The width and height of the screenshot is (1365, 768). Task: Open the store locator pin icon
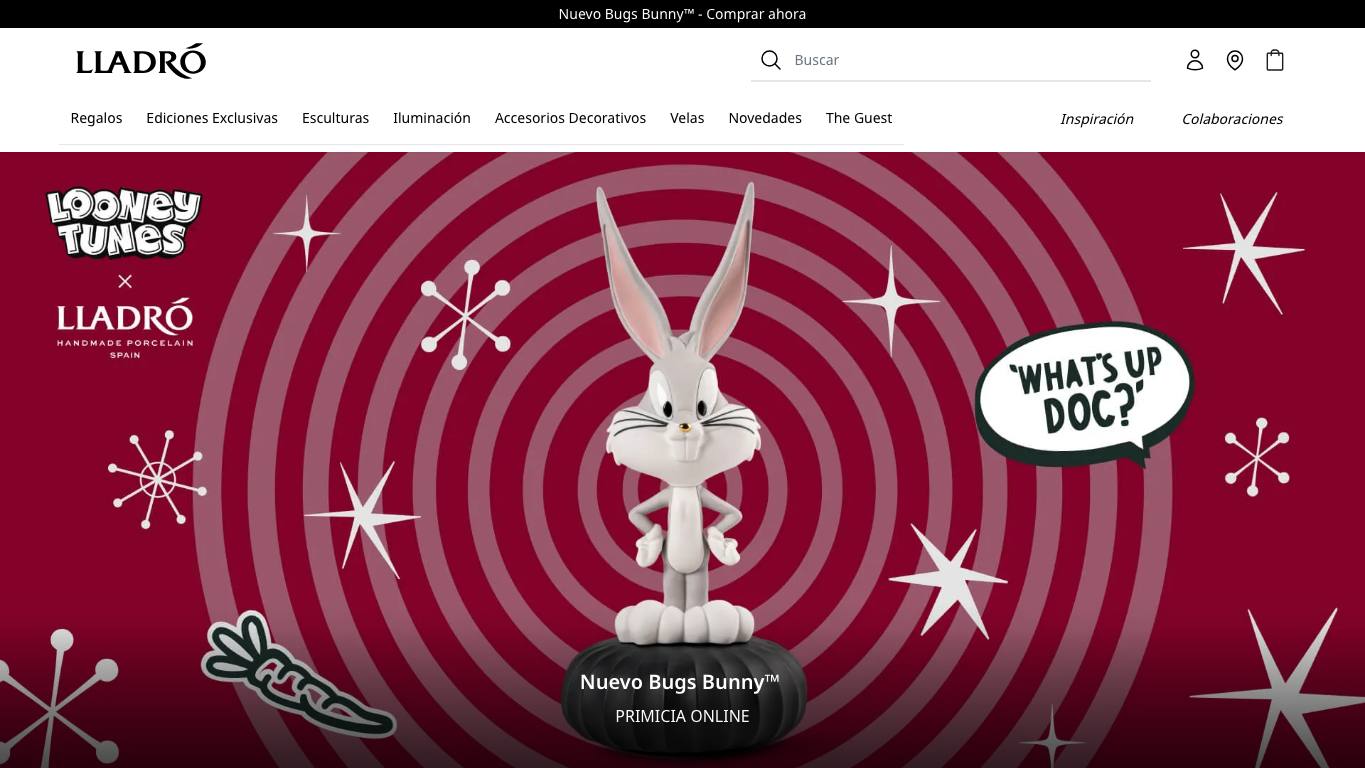point(1235,60)
